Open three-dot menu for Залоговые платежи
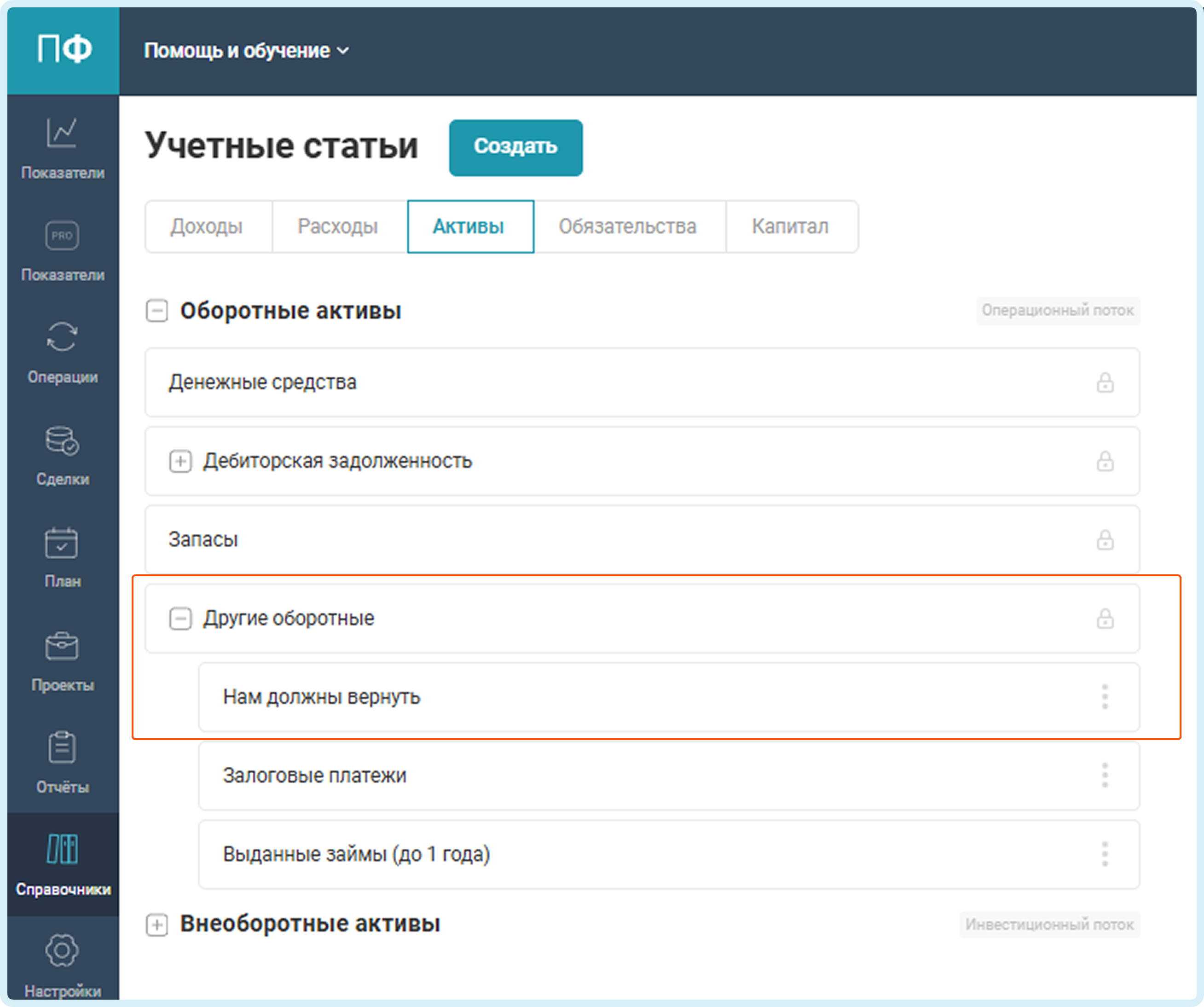This screenshot has width=1204, height=1007. coord(1105,776)
